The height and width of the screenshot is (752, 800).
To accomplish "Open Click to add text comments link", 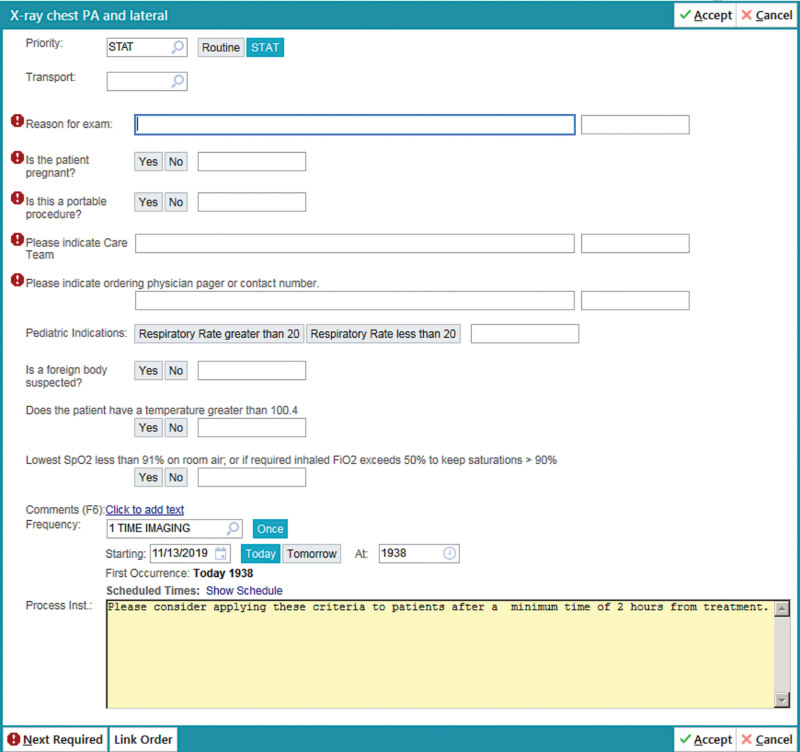I will pos(145,510).
